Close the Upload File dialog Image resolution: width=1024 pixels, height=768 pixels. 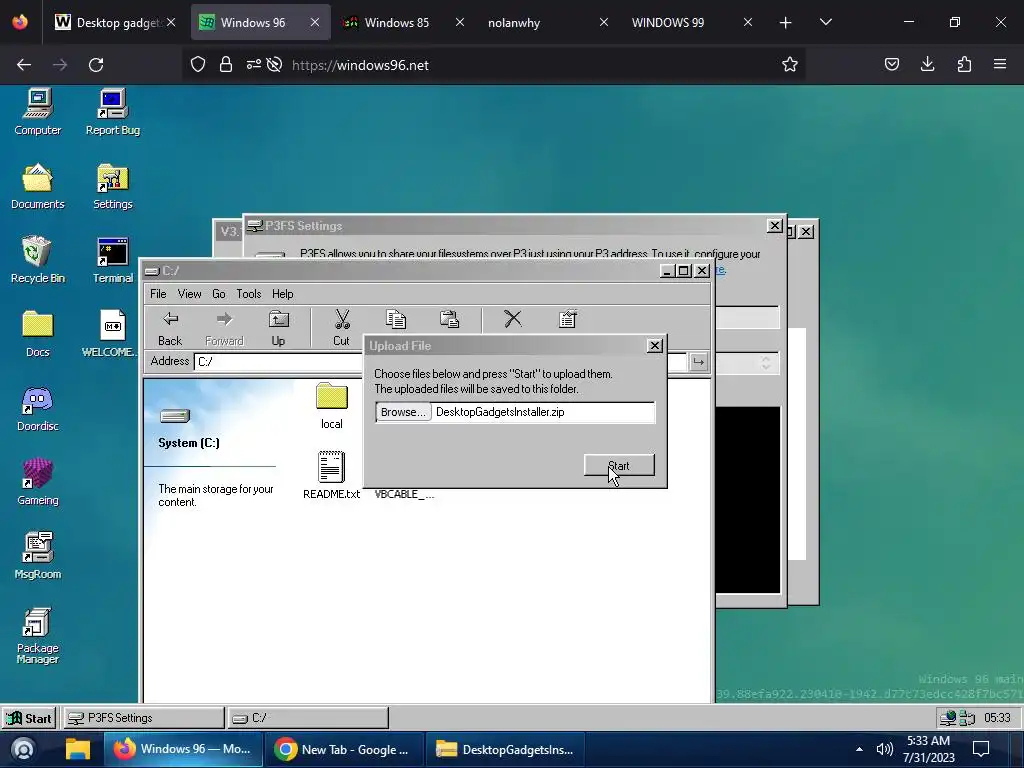[654, 345]
